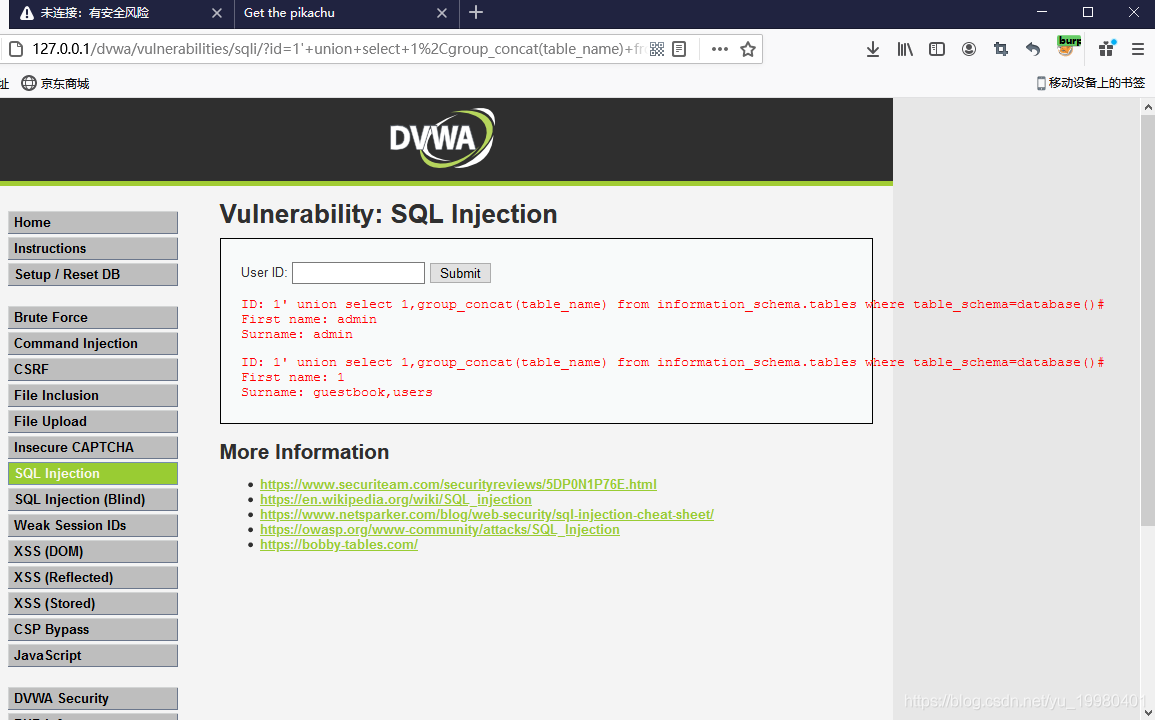Open CSP Bypass page
The height and width of the screenshot is (720, 1155).
click(93, 629)
